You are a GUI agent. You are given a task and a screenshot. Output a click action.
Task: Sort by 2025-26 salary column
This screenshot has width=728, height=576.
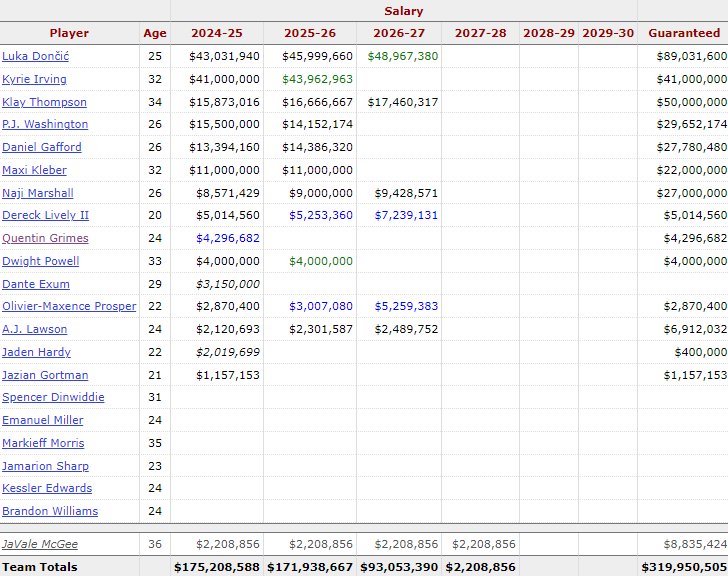pyautogui.click(x=310, y=33)
